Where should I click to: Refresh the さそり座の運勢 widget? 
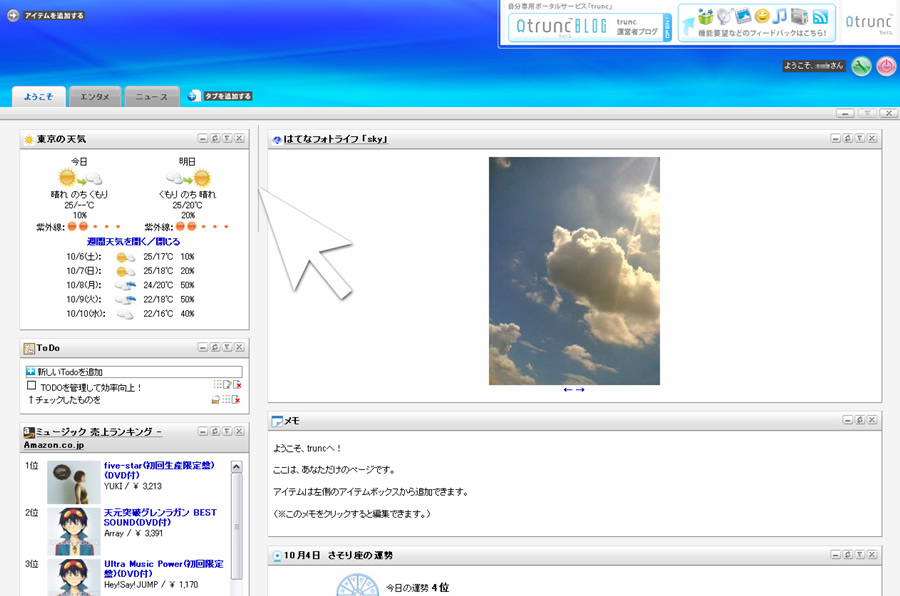click(x=848, y=555)
